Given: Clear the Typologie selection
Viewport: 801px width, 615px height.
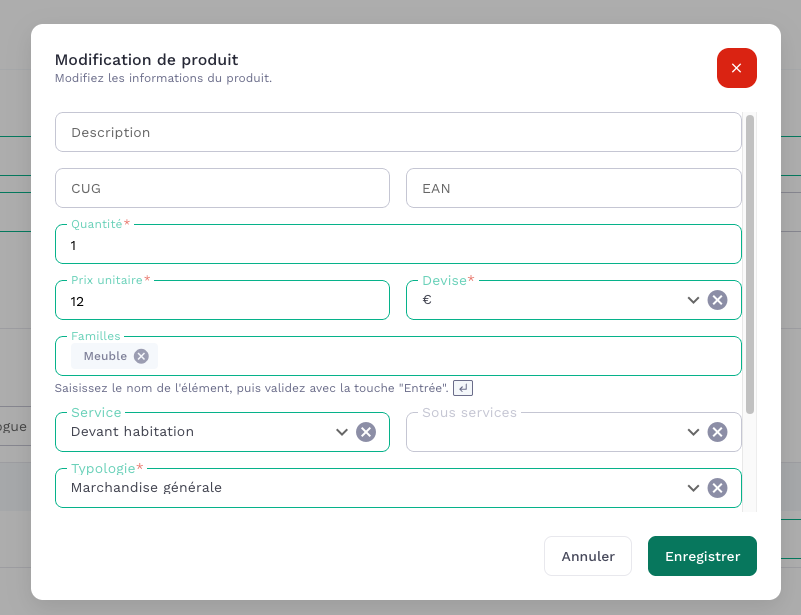Looking at the screenshot, I should (717, 488).
